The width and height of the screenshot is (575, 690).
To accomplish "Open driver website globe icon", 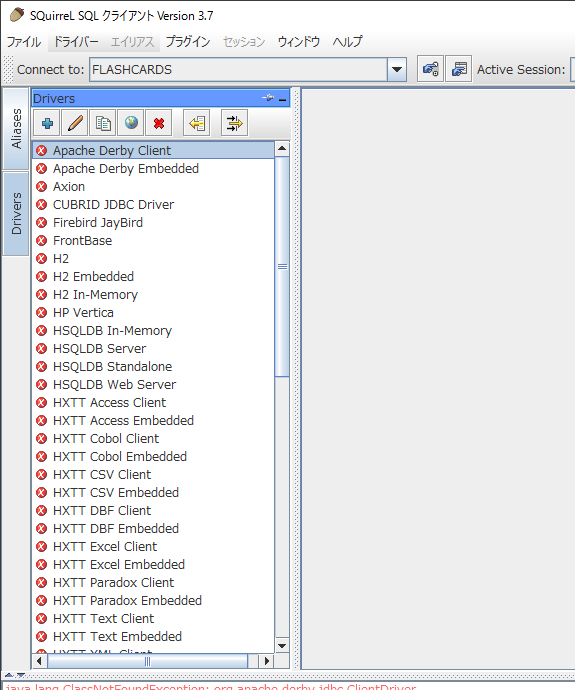I will [x=131, y=123].
